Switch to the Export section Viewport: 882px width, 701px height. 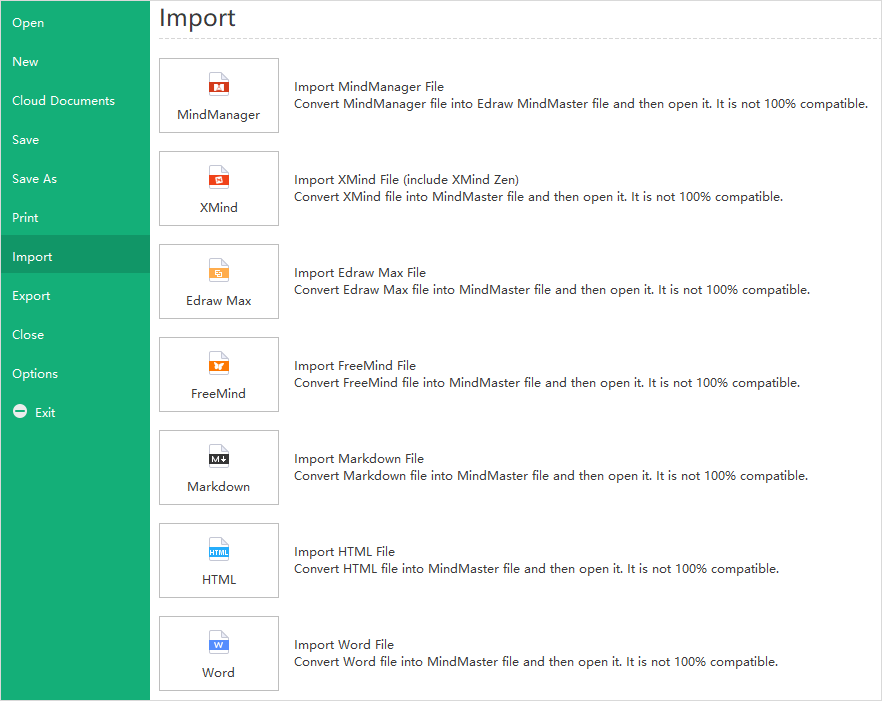(x=31, y=296)
